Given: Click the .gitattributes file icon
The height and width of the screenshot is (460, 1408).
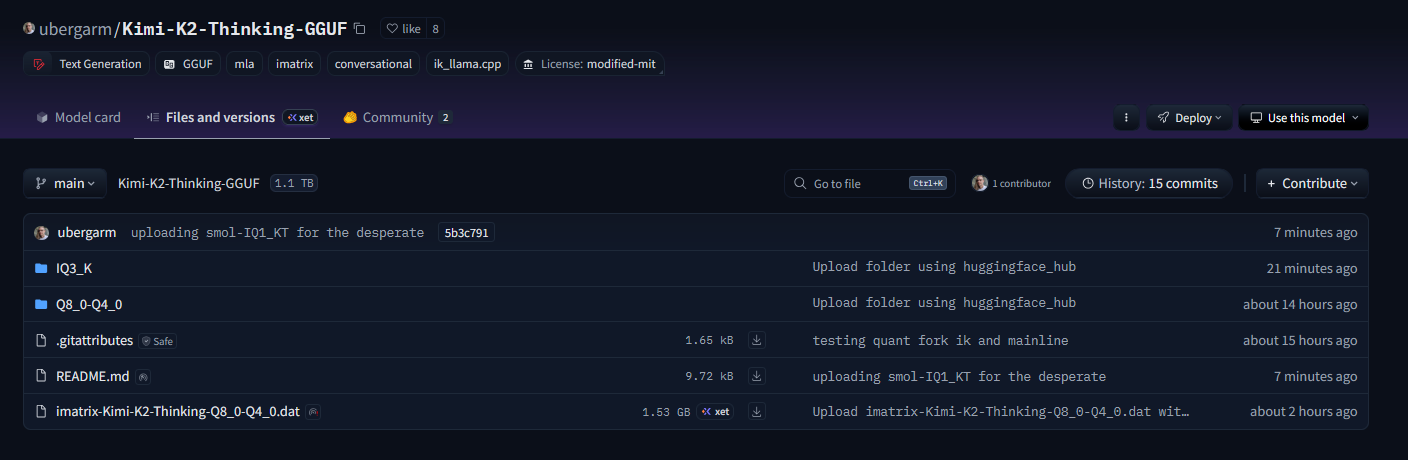Looking at the screenshot, I should [x=41, y=340].
